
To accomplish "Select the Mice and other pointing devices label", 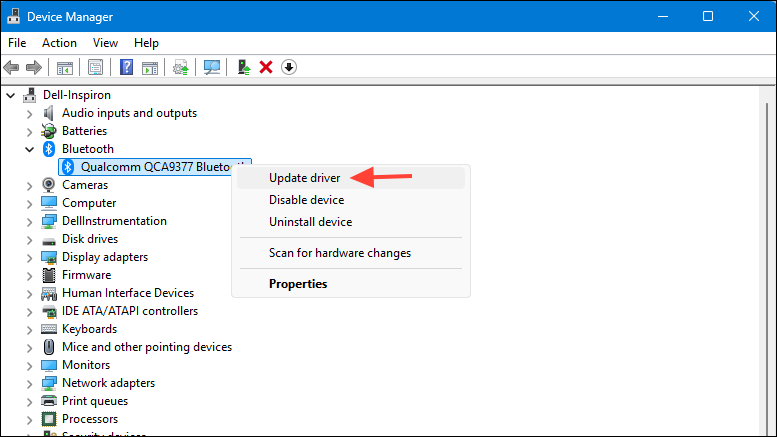I will point(147,347).
